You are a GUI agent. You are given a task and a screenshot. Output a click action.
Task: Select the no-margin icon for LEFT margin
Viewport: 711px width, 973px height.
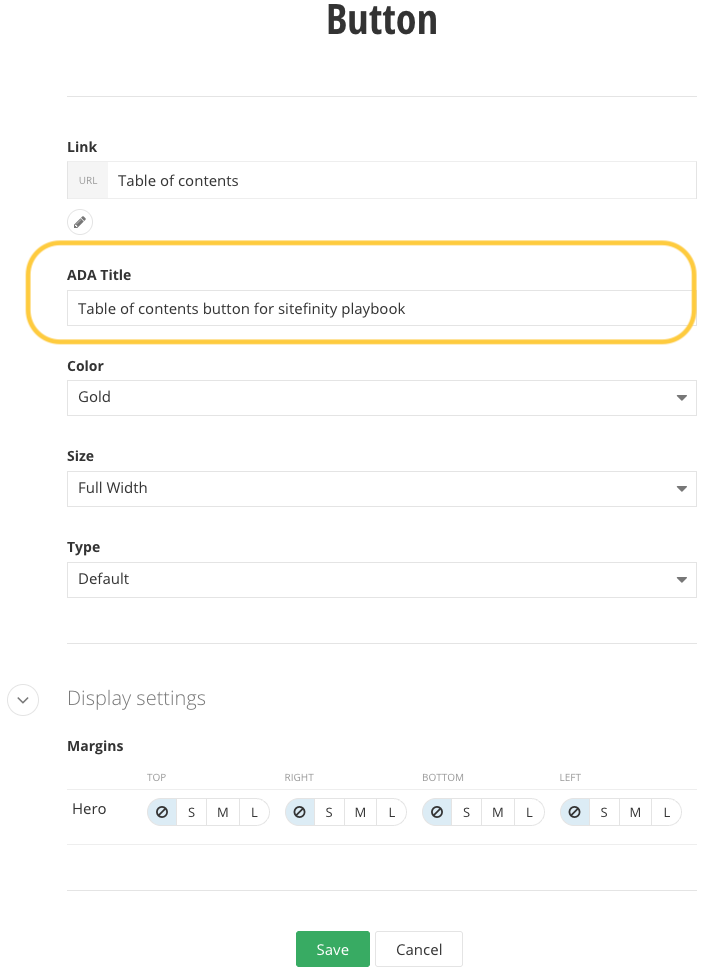coord(575,811)
